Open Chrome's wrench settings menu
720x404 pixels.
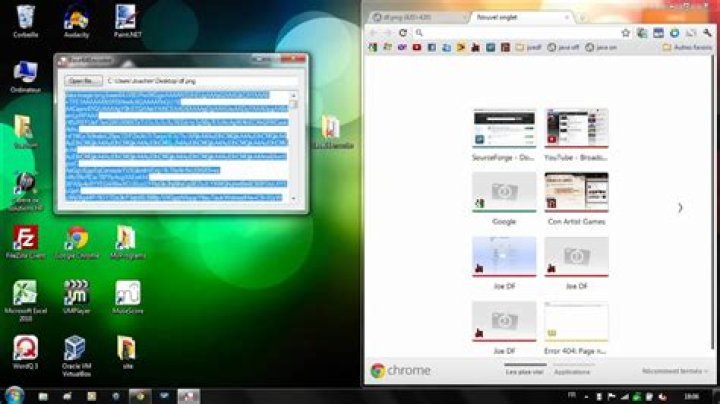[705, 33]
